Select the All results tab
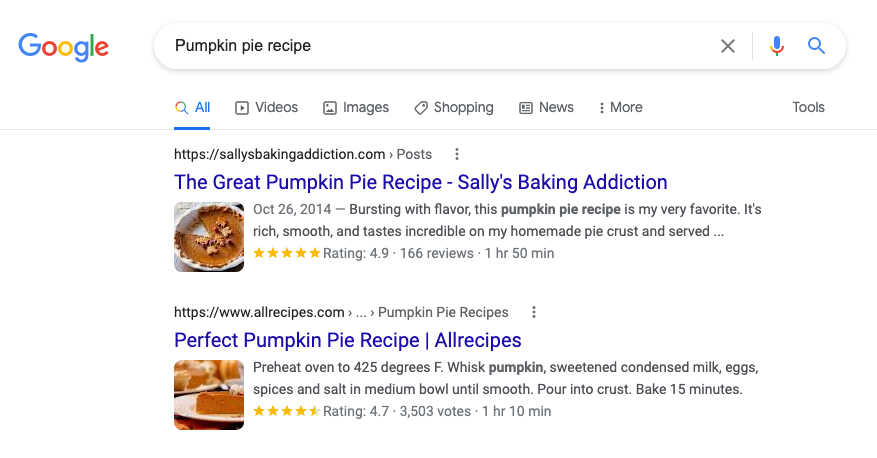The height and width of the screenshot is (458, 877). (x=193, y=107)
